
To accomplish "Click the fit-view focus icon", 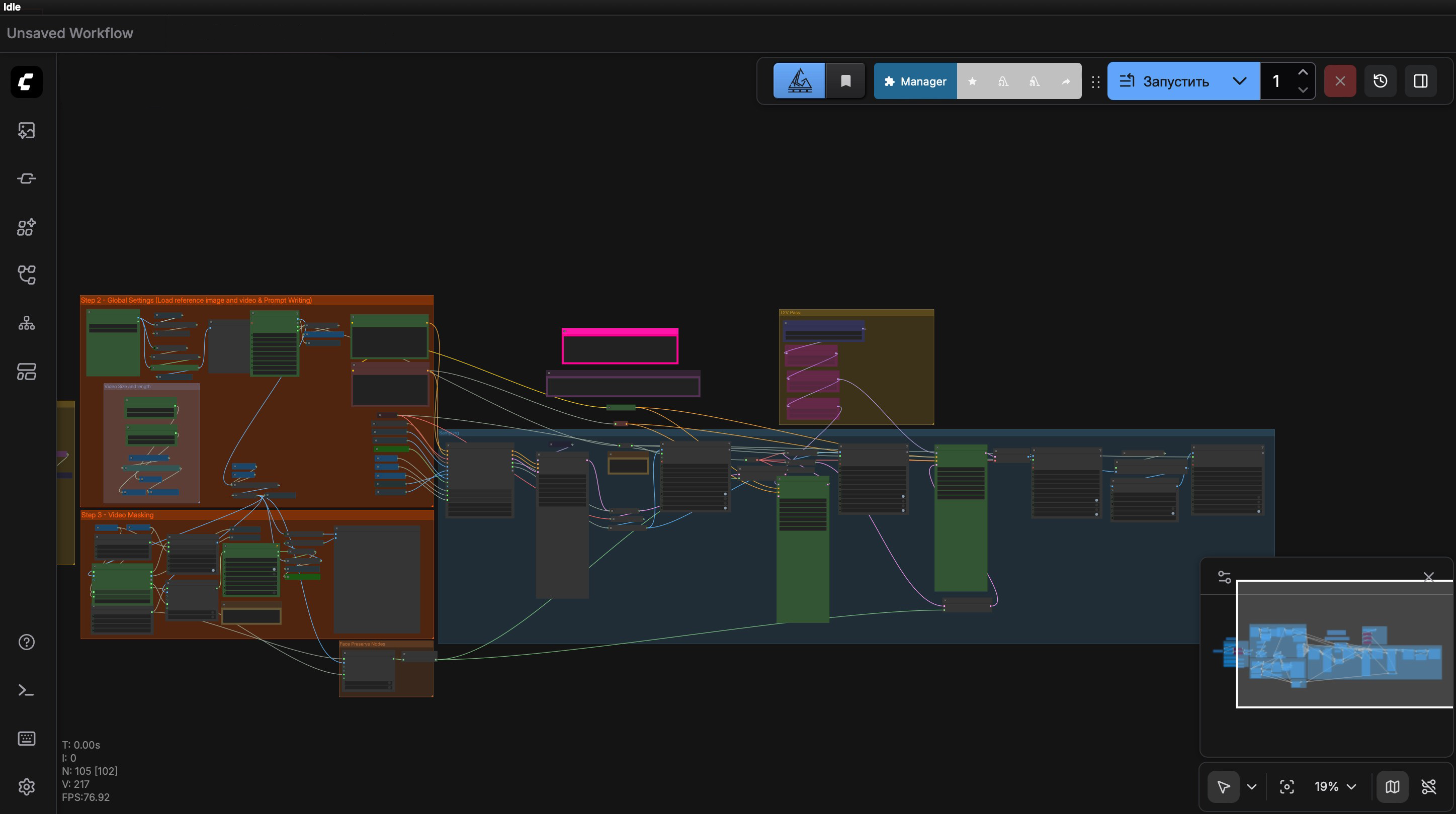I will coord(1287,787).
